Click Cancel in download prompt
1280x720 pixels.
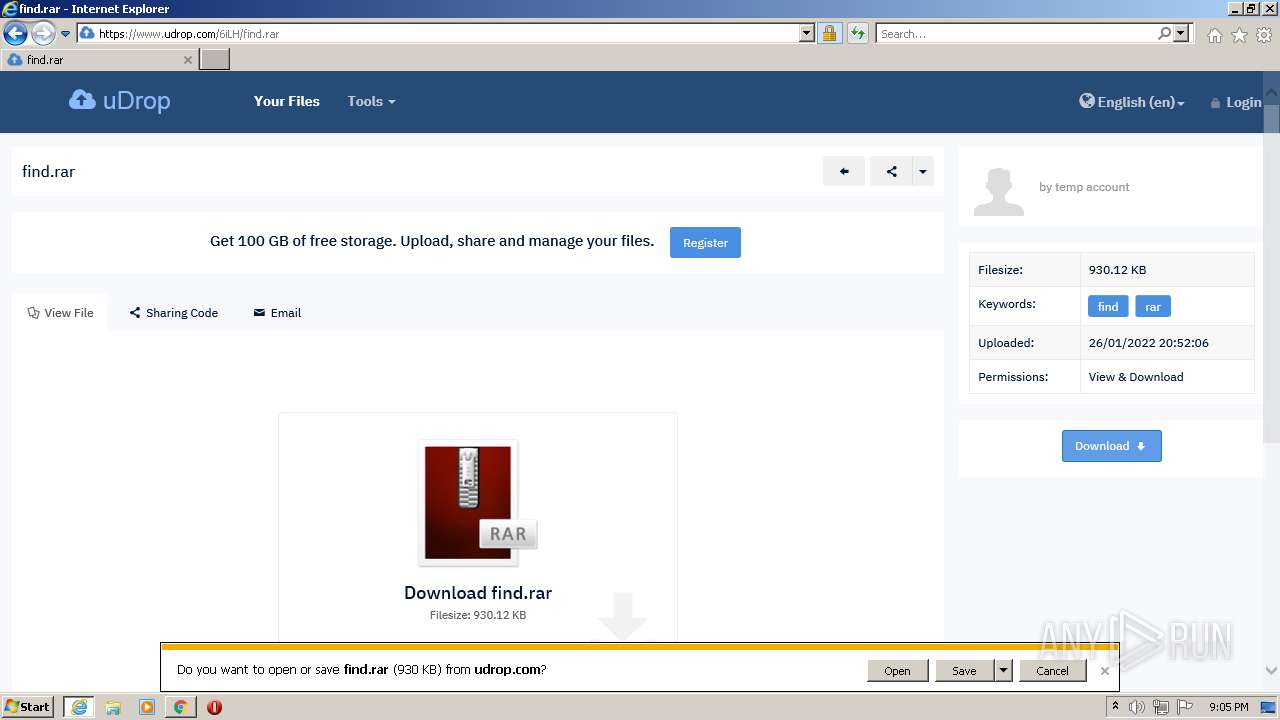(x=1052, y=671)
